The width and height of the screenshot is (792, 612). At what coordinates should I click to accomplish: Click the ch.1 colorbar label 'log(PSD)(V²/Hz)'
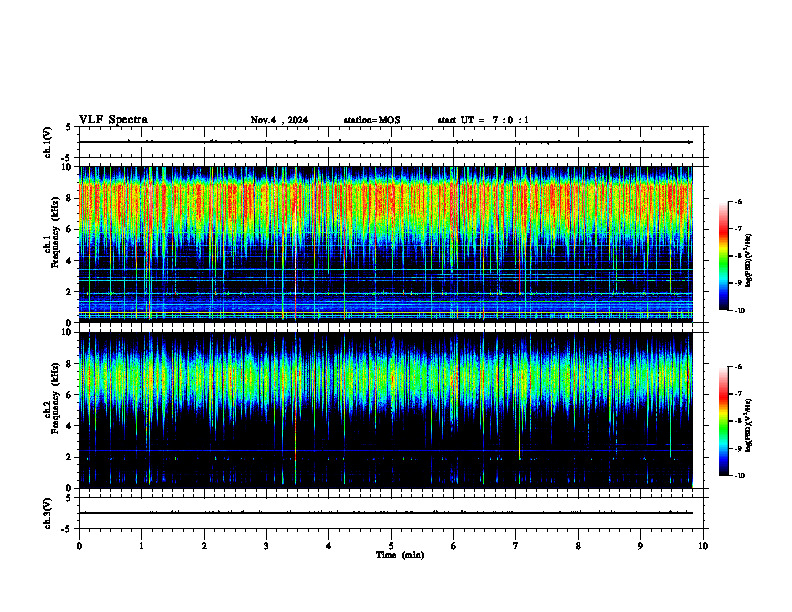[749, 260]
